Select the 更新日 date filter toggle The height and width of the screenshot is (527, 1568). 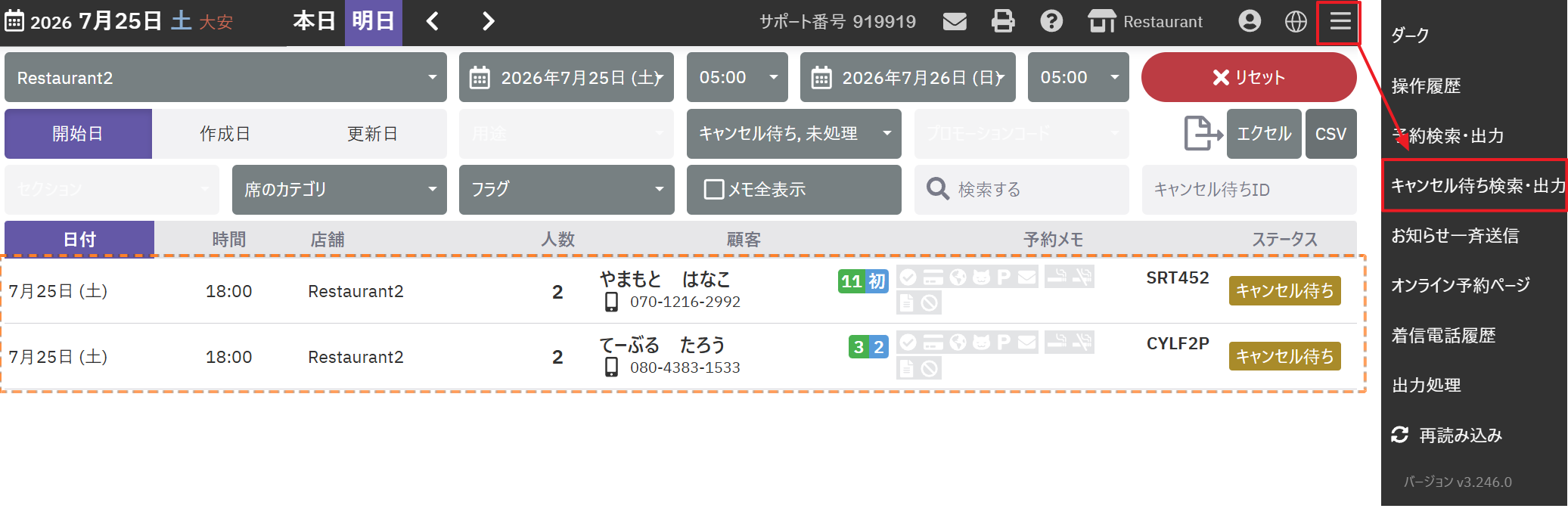372,134
